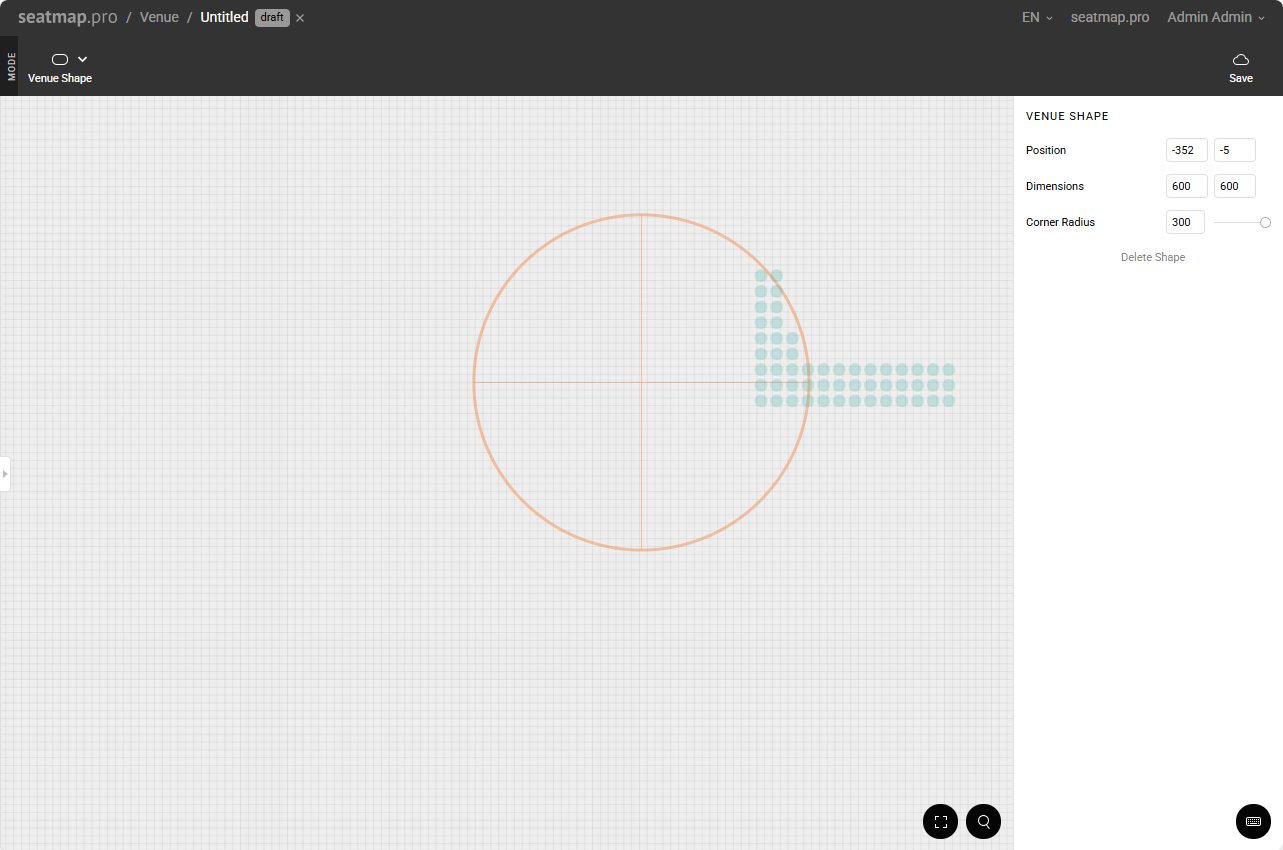Click the seatmap.pro organization link
The image size is (1283, 850).
1109,18
